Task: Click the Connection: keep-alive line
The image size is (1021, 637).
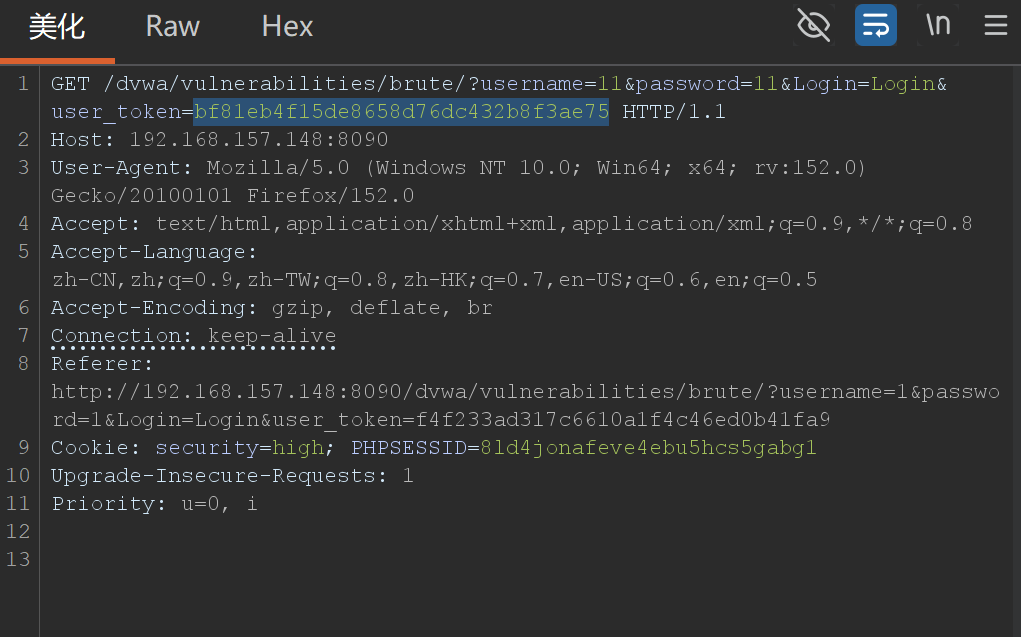Action: click(x=193, y=335)
